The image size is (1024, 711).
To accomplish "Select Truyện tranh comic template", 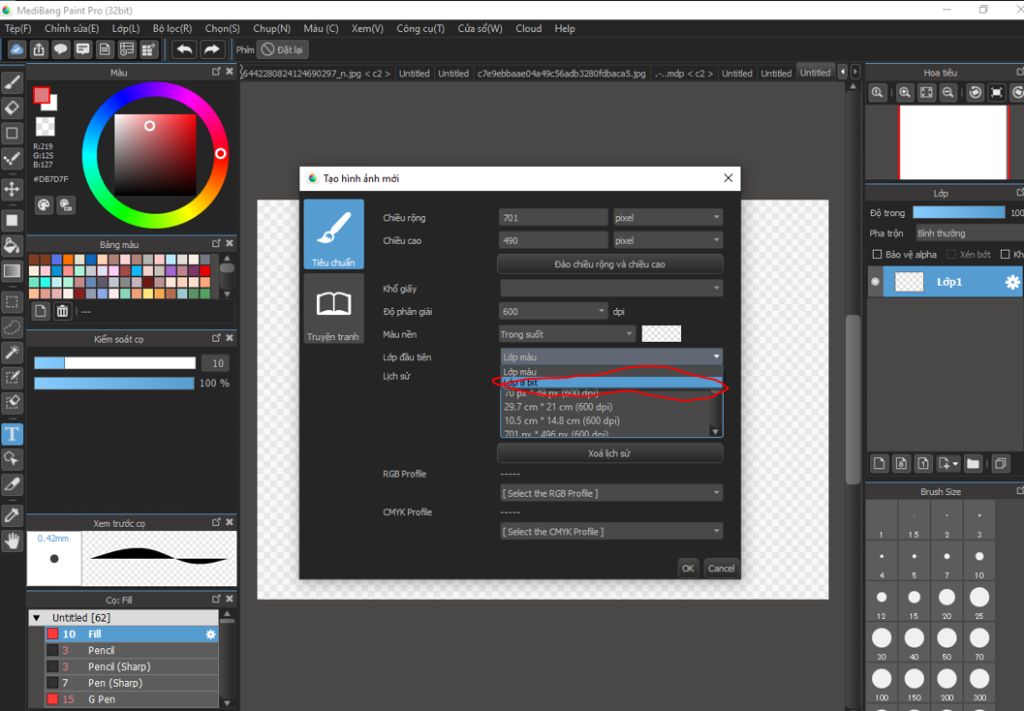I will [333, 308].
